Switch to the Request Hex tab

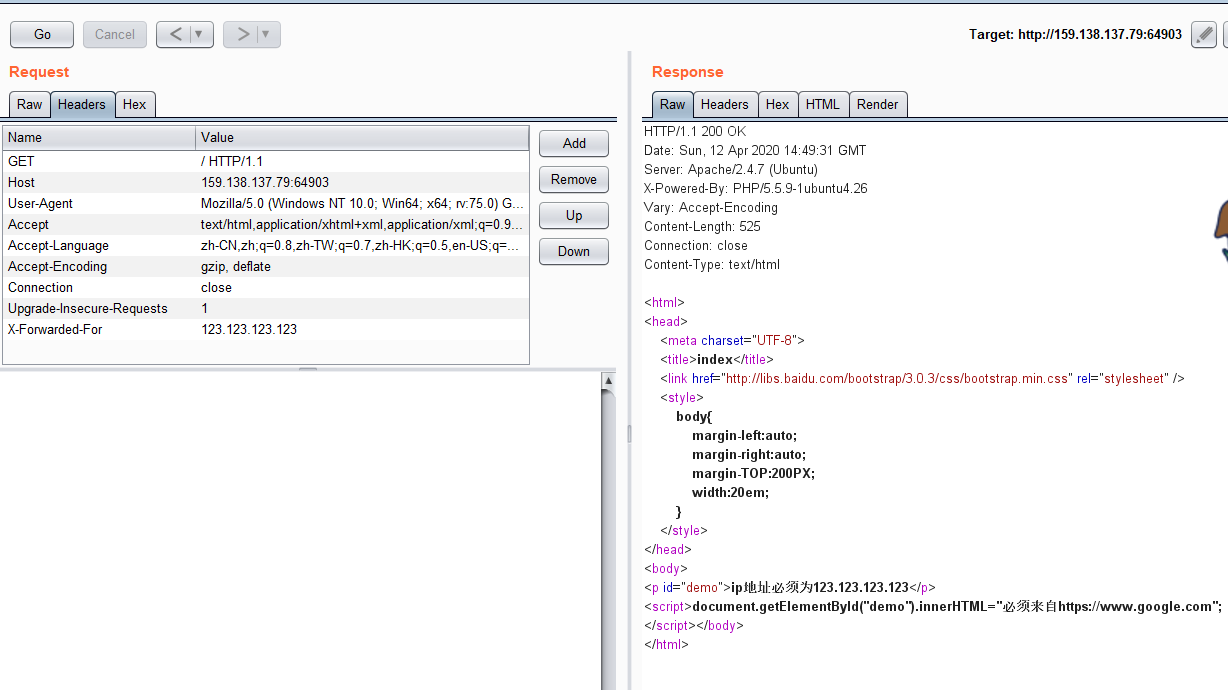coord(135,104)
